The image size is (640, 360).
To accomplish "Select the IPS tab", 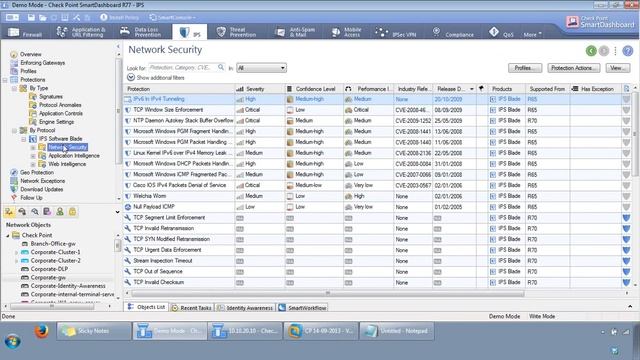I will pyautogui.click(x=190, y=32).
